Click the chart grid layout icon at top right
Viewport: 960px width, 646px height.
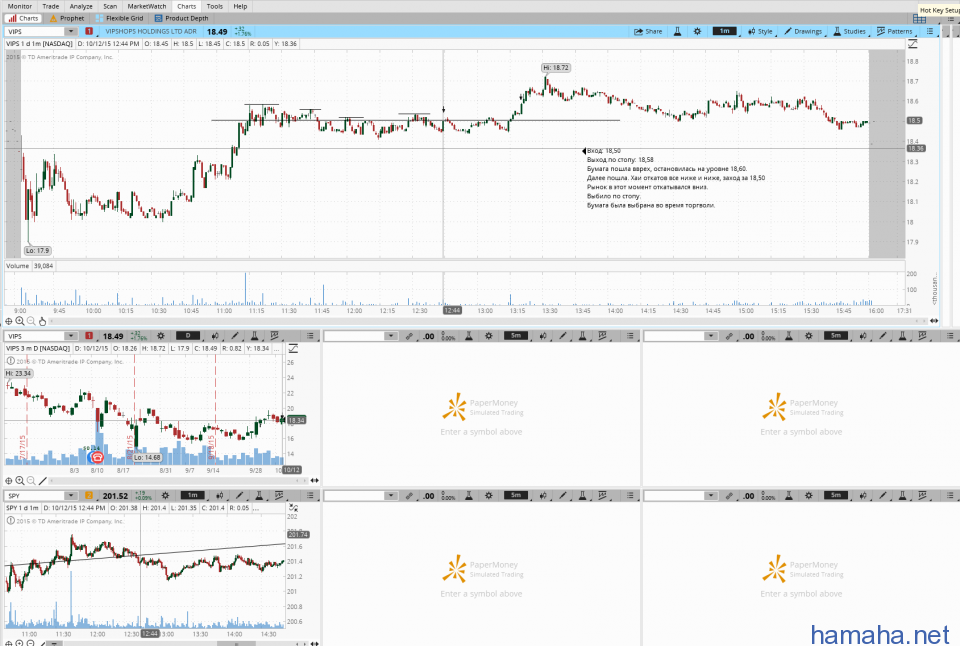click(919, 19)
